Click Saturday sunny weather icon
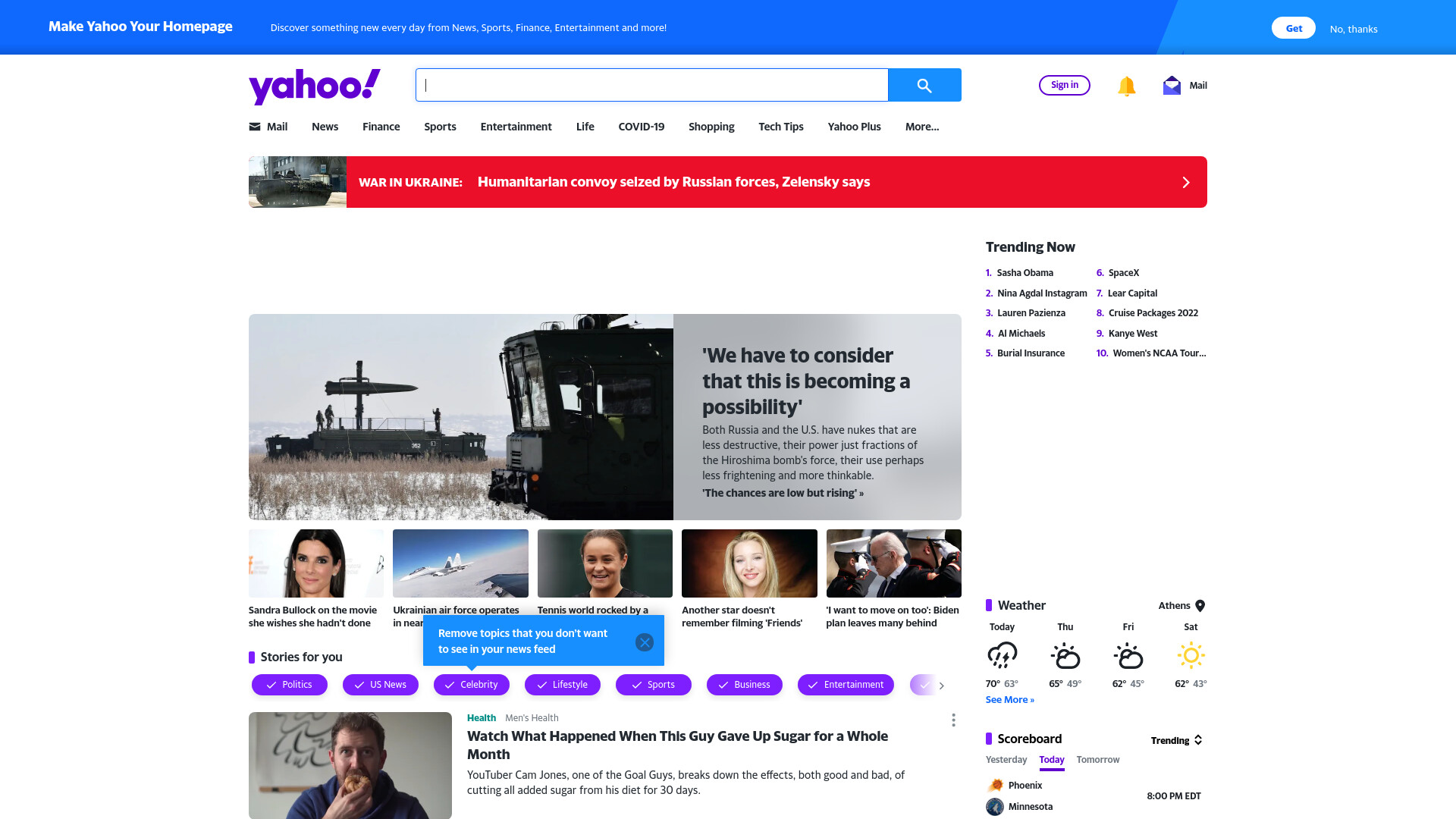 1191,655
